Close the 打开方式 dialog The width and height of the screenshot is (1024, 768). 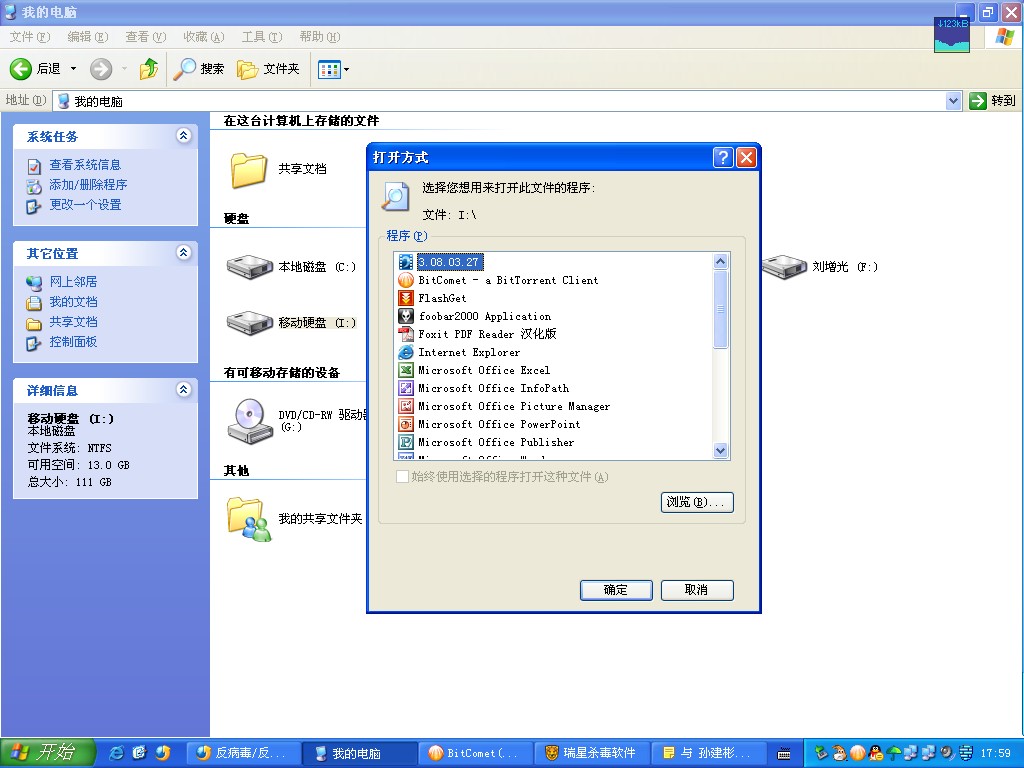746,157
